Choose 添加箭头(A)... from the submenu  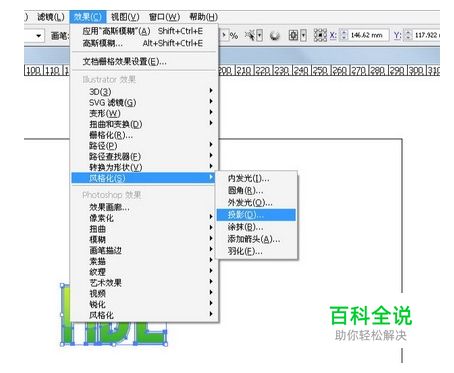[x=256, y=239]
